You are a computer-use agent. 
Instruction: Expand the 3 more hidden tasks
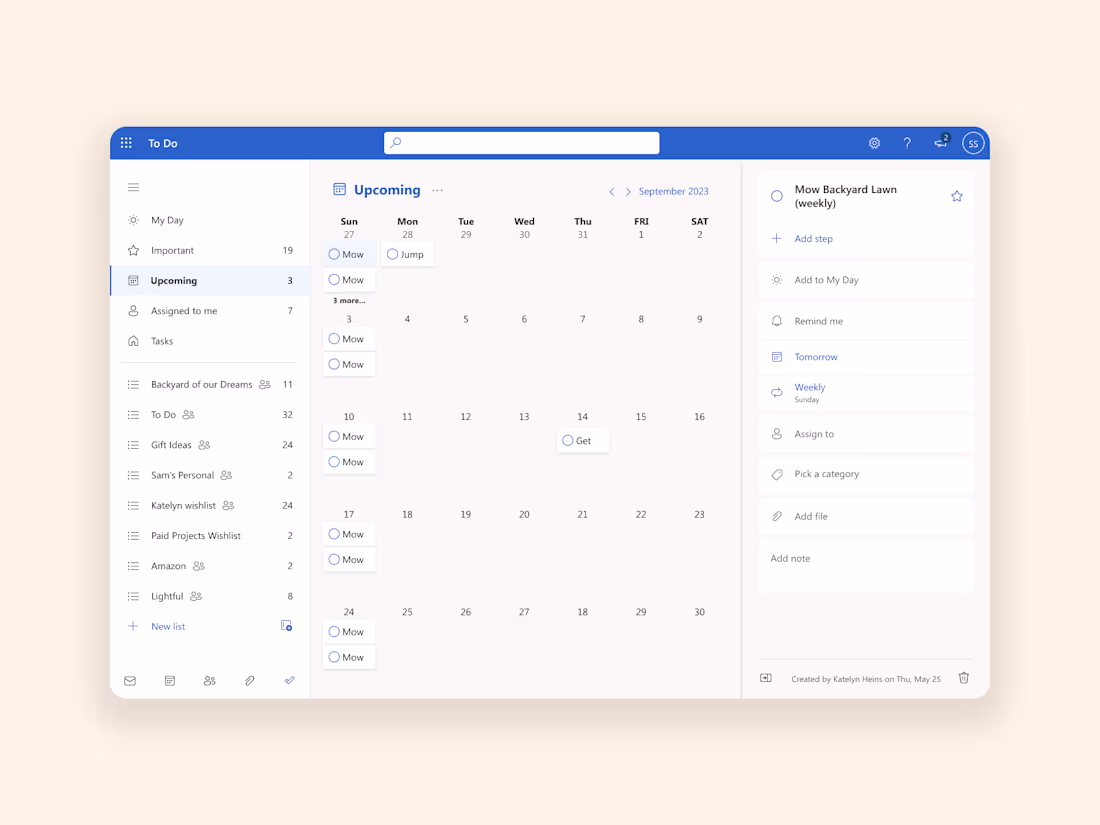coord(348,299)
